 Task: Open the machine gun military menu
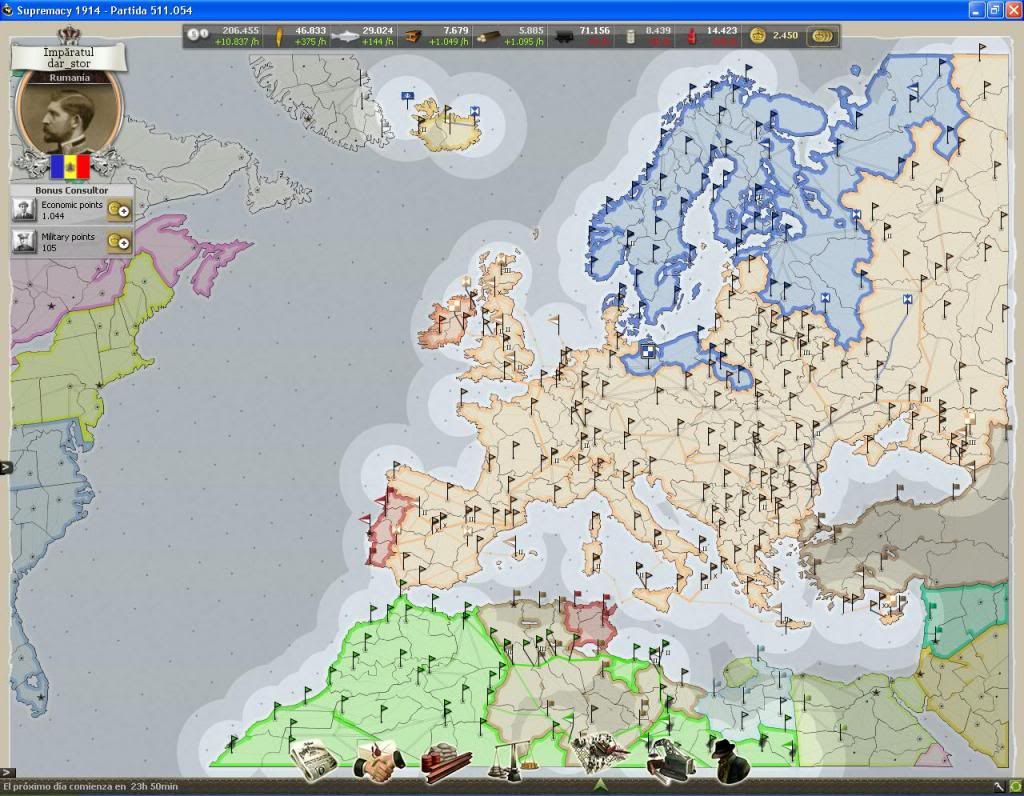click(x=671, y=761)
